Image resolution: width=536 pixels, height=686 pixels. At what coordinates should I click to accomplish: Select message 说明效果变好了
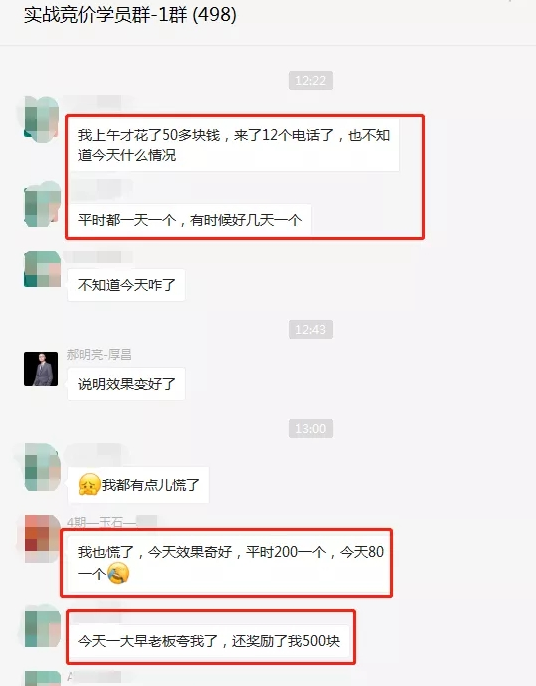[x=126, y=384]
